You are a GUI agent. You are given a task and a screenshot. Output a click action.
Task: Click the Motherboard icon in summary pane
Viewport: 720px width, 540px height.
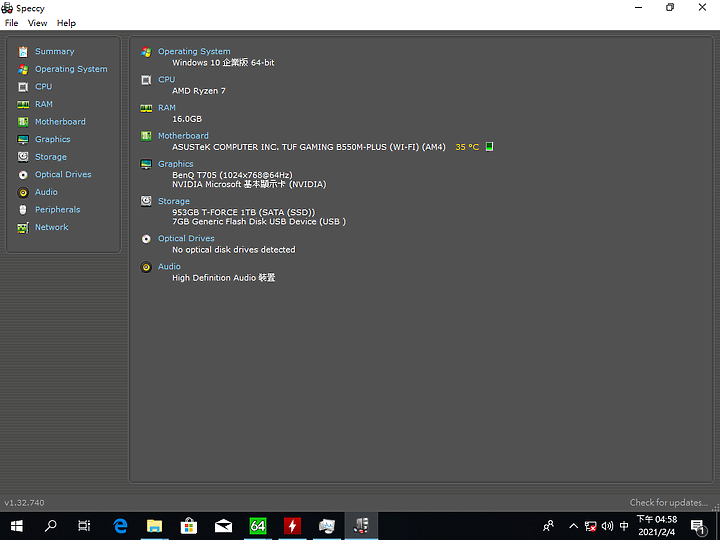146,136
